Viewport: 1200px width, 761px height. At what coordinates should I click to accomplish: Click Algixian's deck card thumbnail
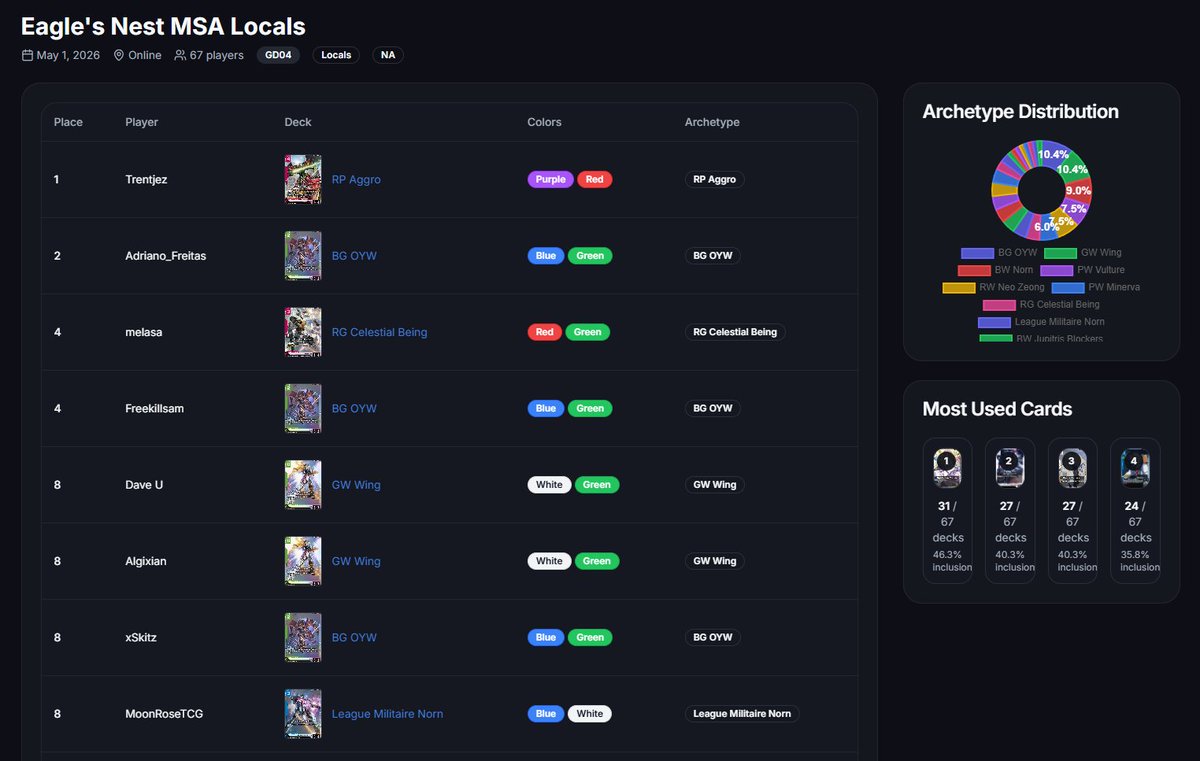[303, 561]
